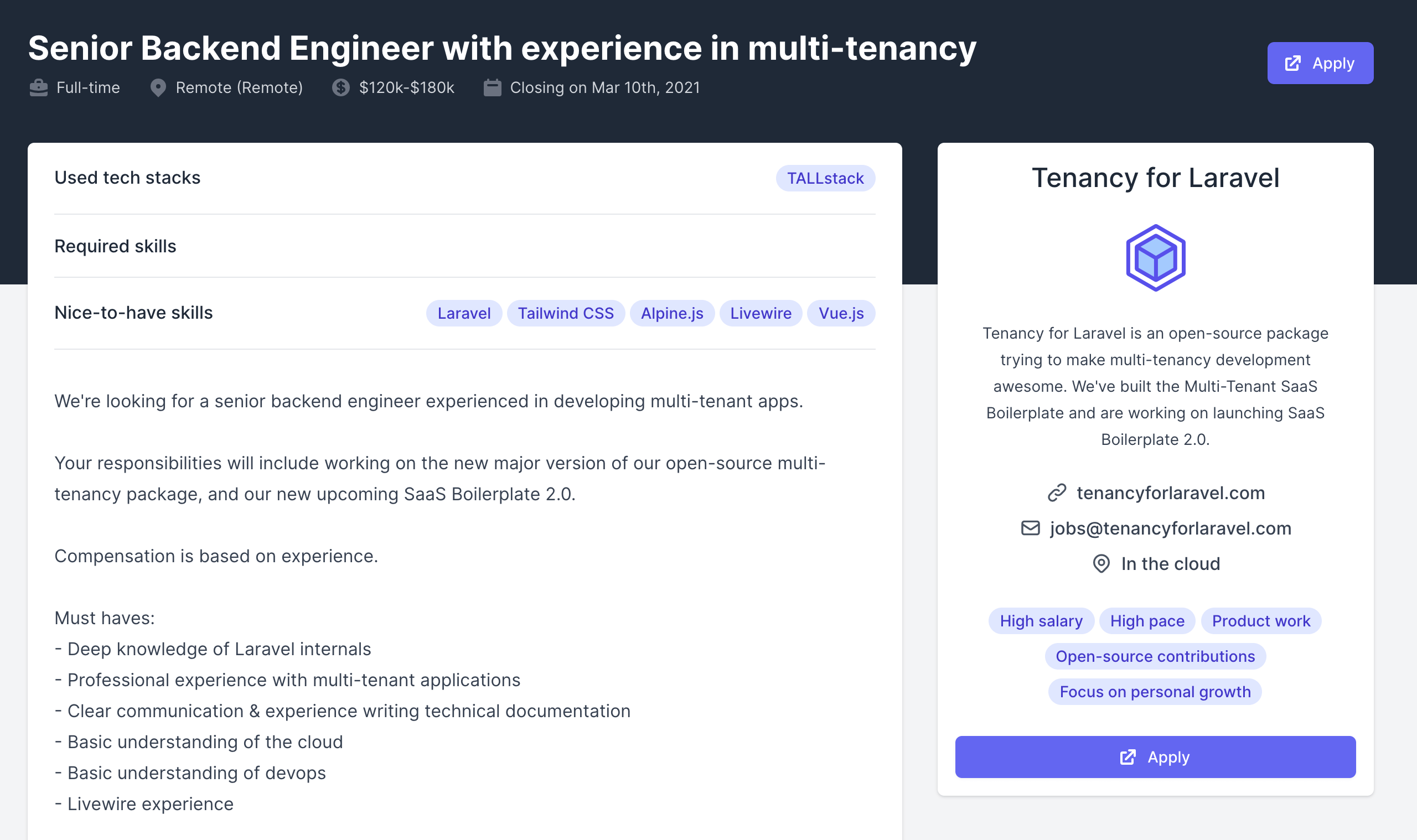Click the High pace perk tag
Viewport: 1417px width, 840px height.
pos(1147,621)
